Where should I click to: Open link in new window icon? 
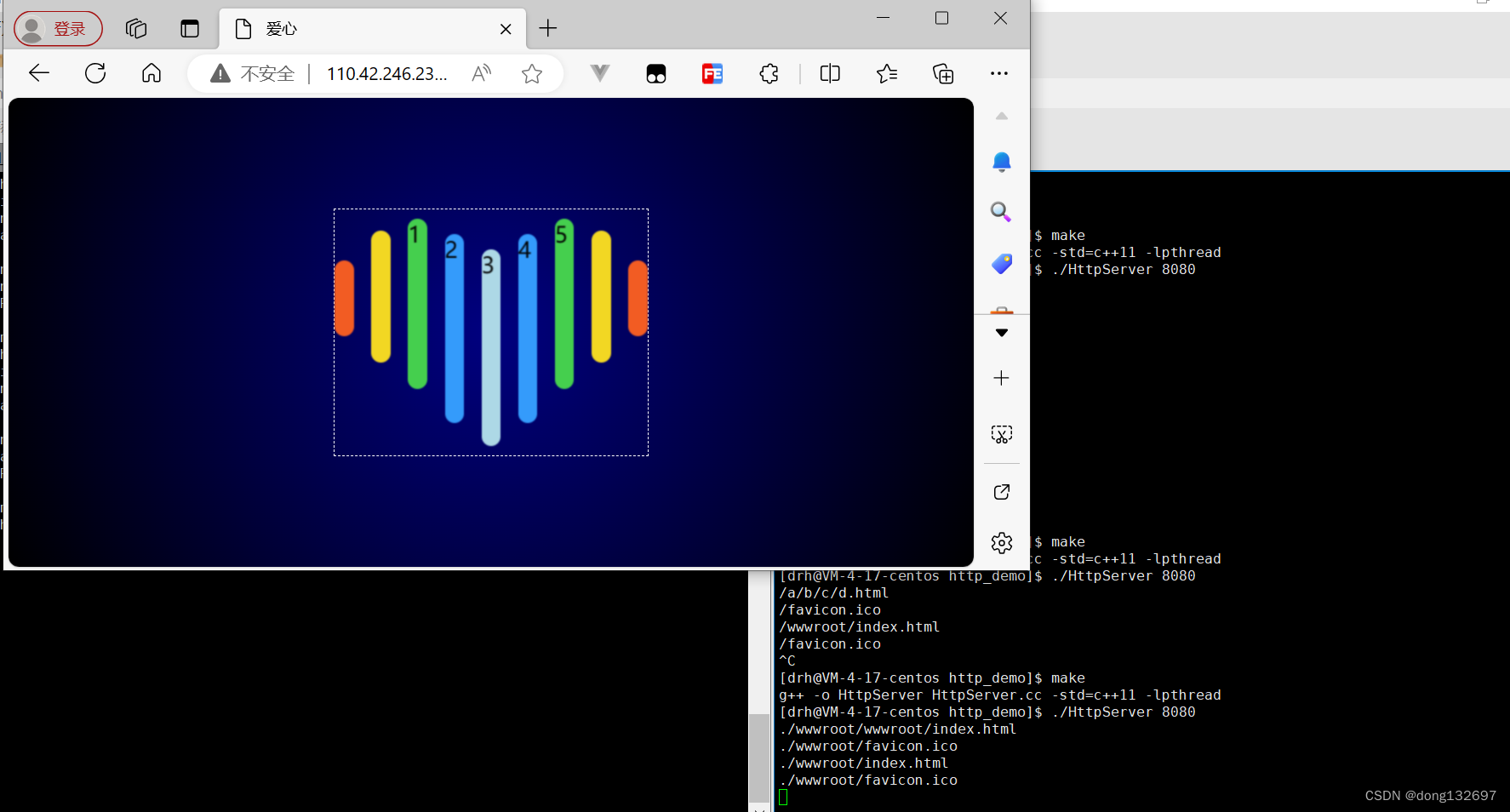pyautogui.click(x=1002, y=492)
